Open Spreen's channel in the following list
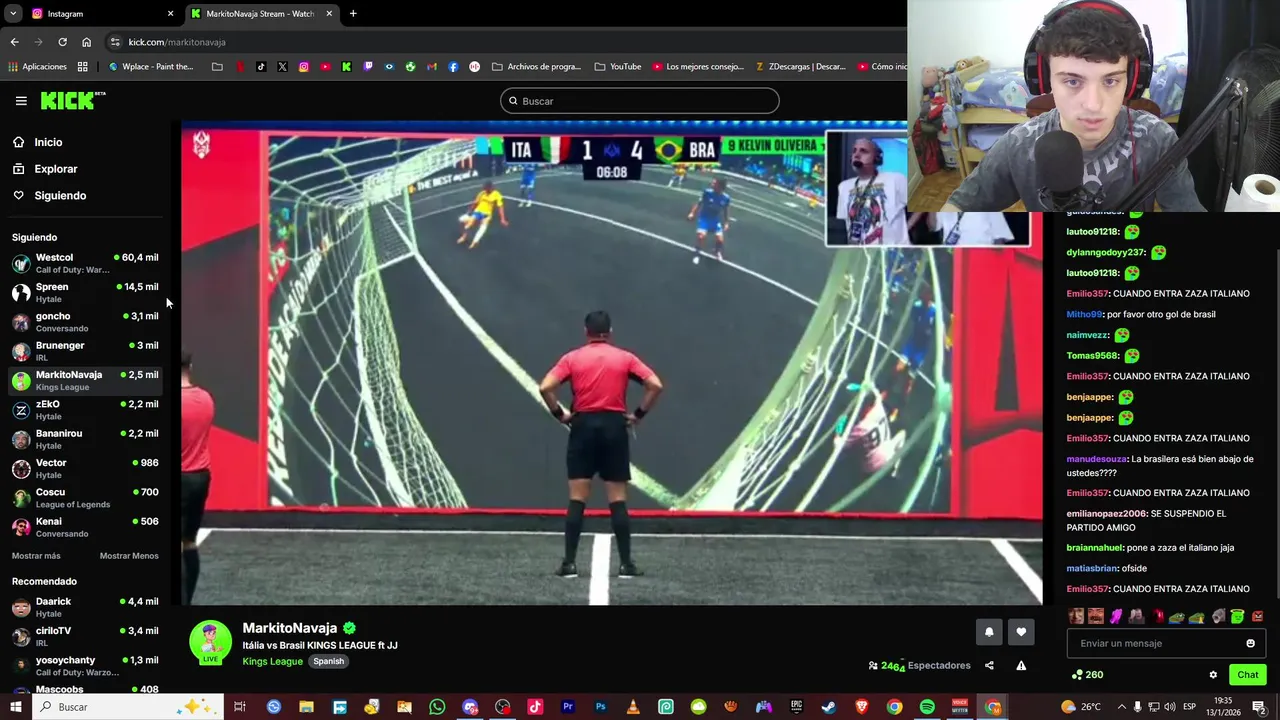This screenshot has width=1280, height=720. point(85,292)
